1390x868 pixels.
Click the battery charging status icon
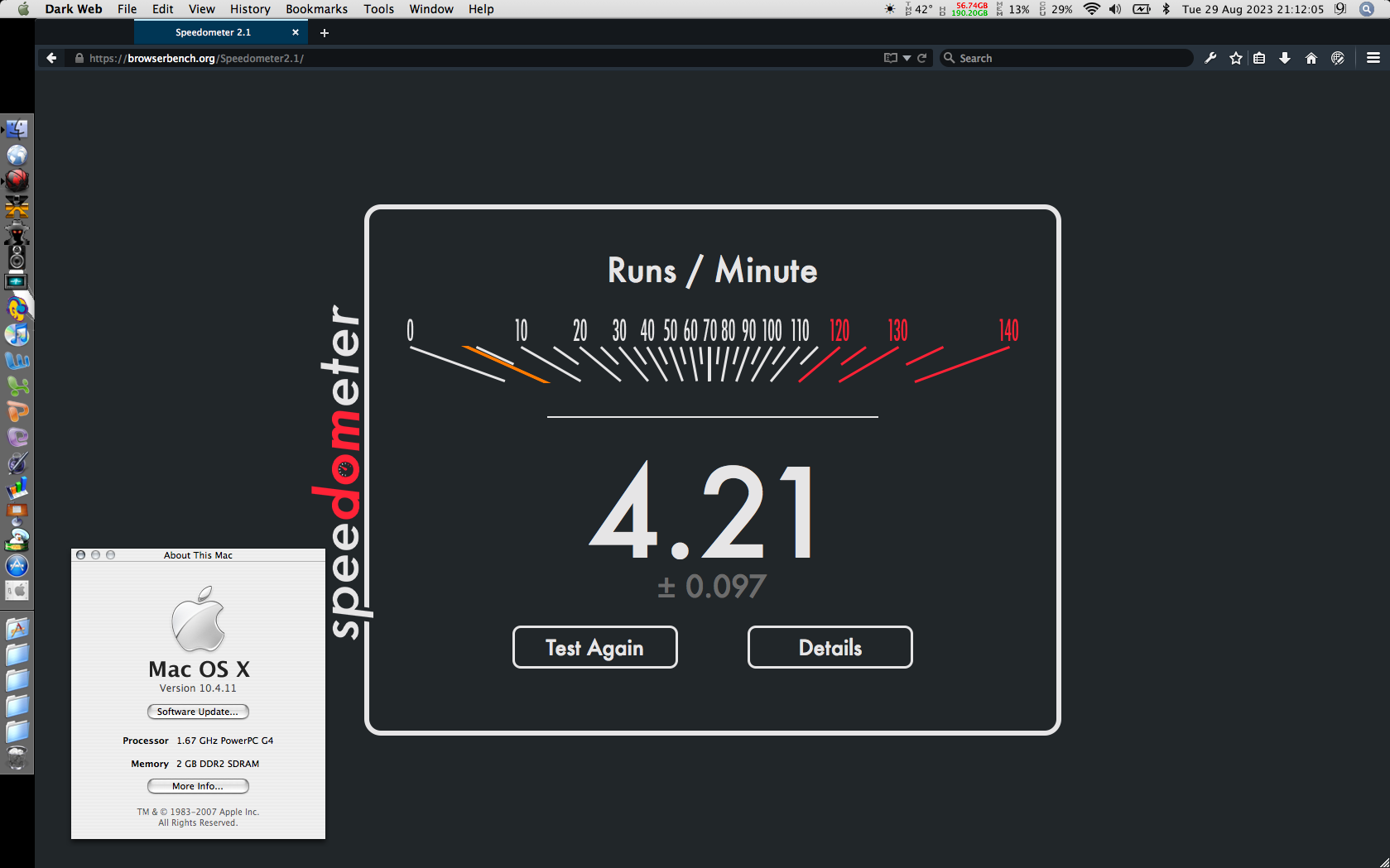click(1142, 9)
